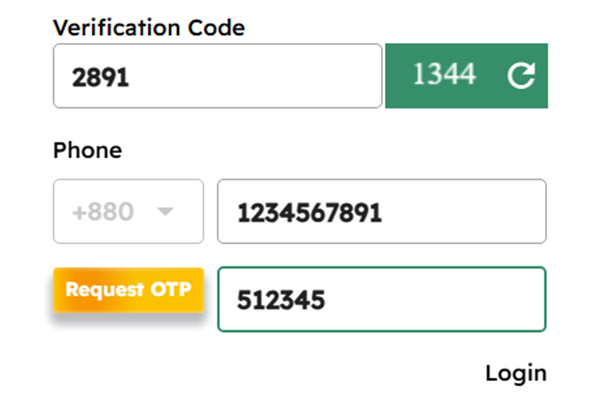Click the 1344 captcha code image
The width and height of the screenshot is (600, 400).
pyautogui.click(x=443, y=76)
